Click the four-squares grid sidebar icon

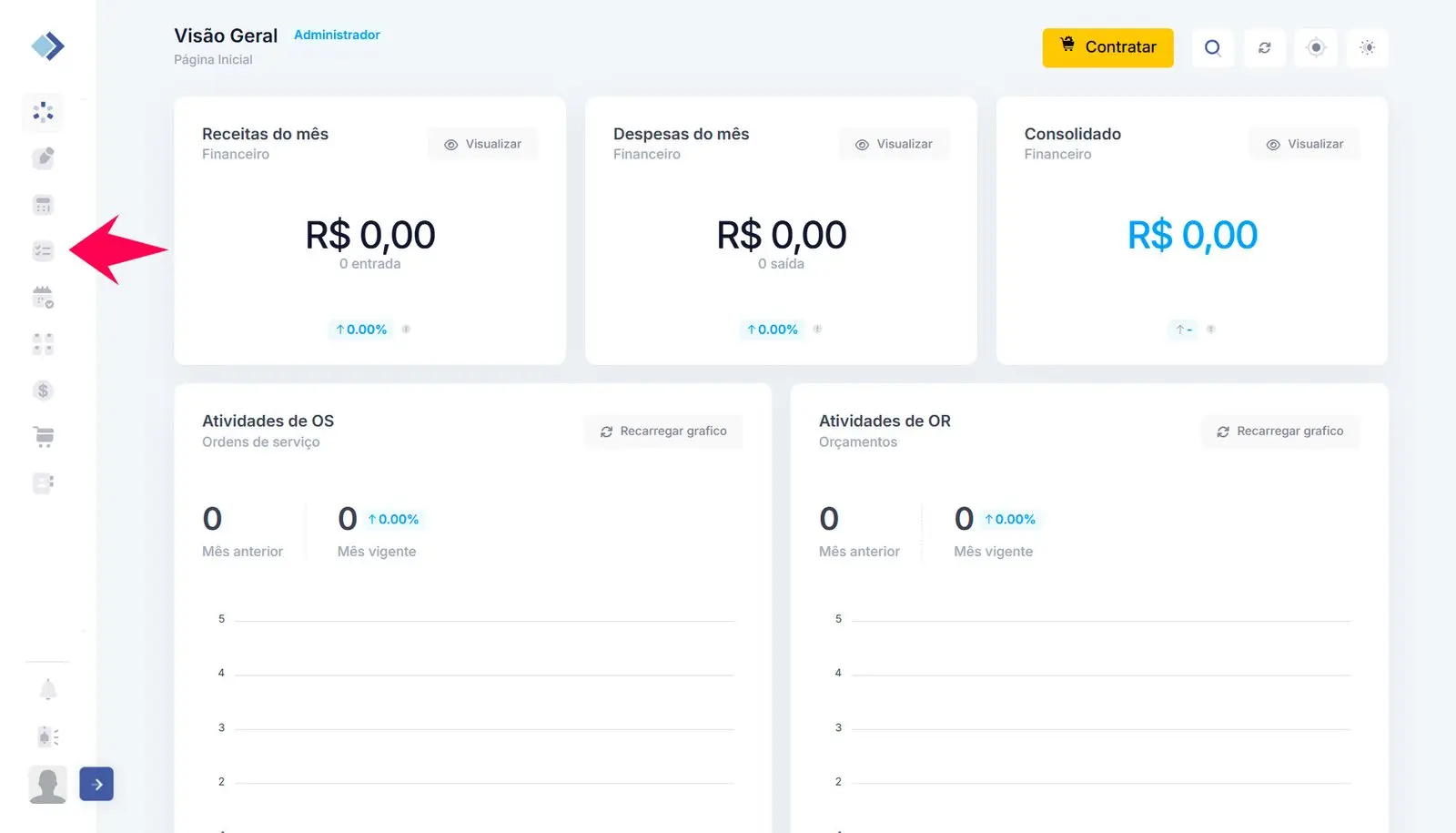(x=43, y=344)
